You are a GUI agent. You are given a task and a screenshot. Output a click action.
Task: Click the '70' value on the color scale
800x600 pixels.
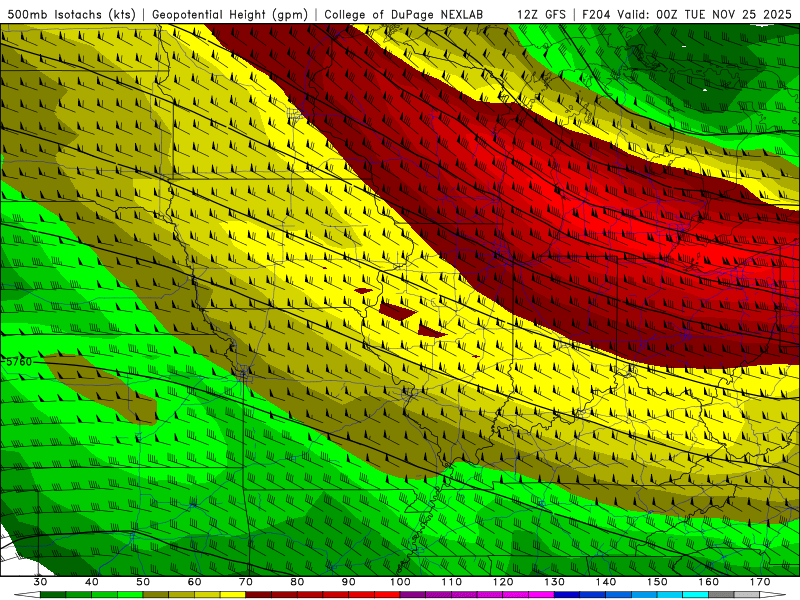click(246, 582)
